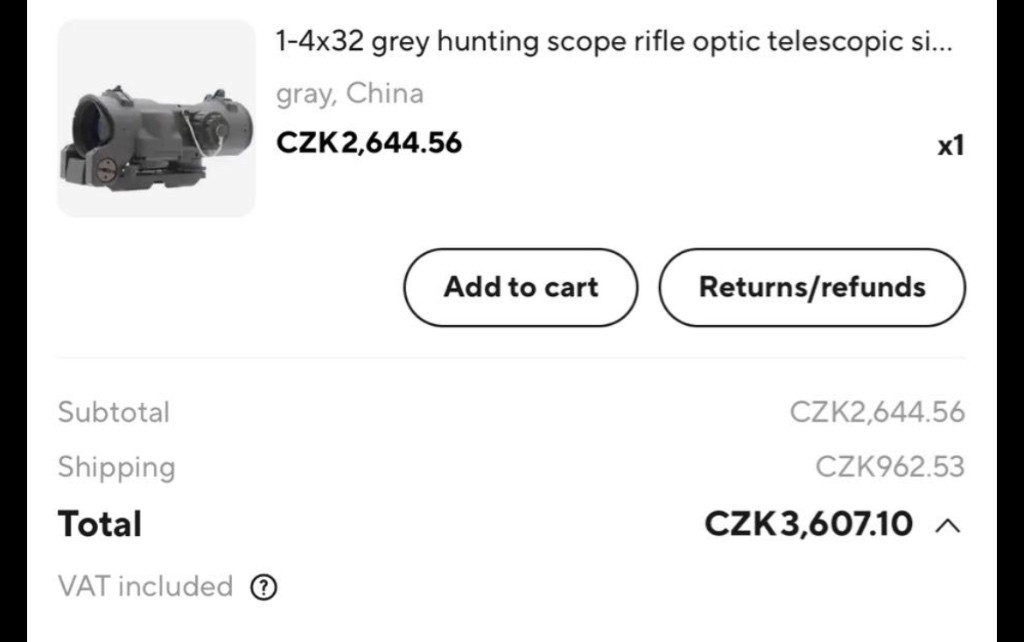1024x642 pixels.
Task: Click the Shipping label
Action: 116,467
